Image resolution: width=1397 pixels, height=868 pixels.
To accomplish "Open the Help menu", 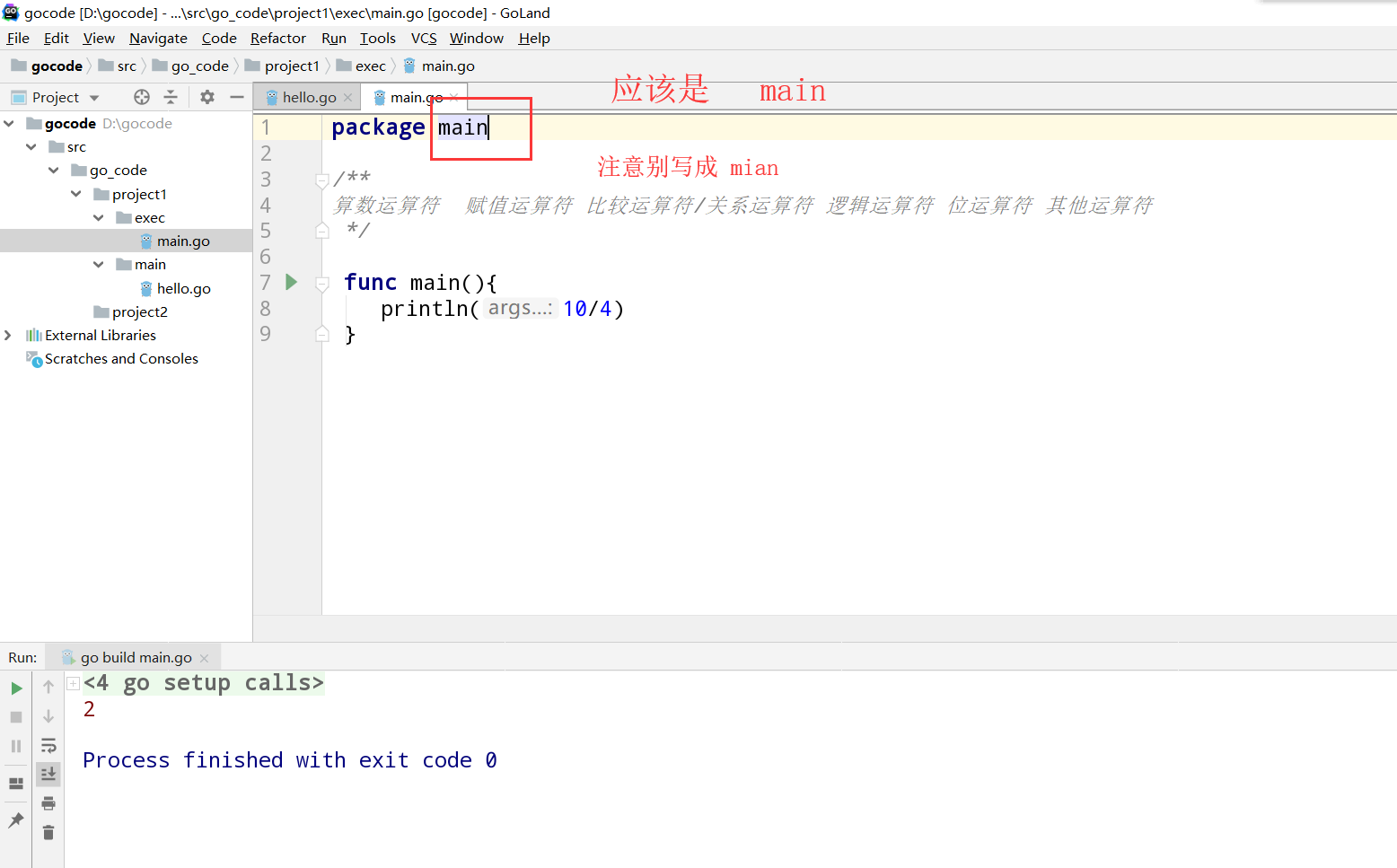I will (534, 38).
